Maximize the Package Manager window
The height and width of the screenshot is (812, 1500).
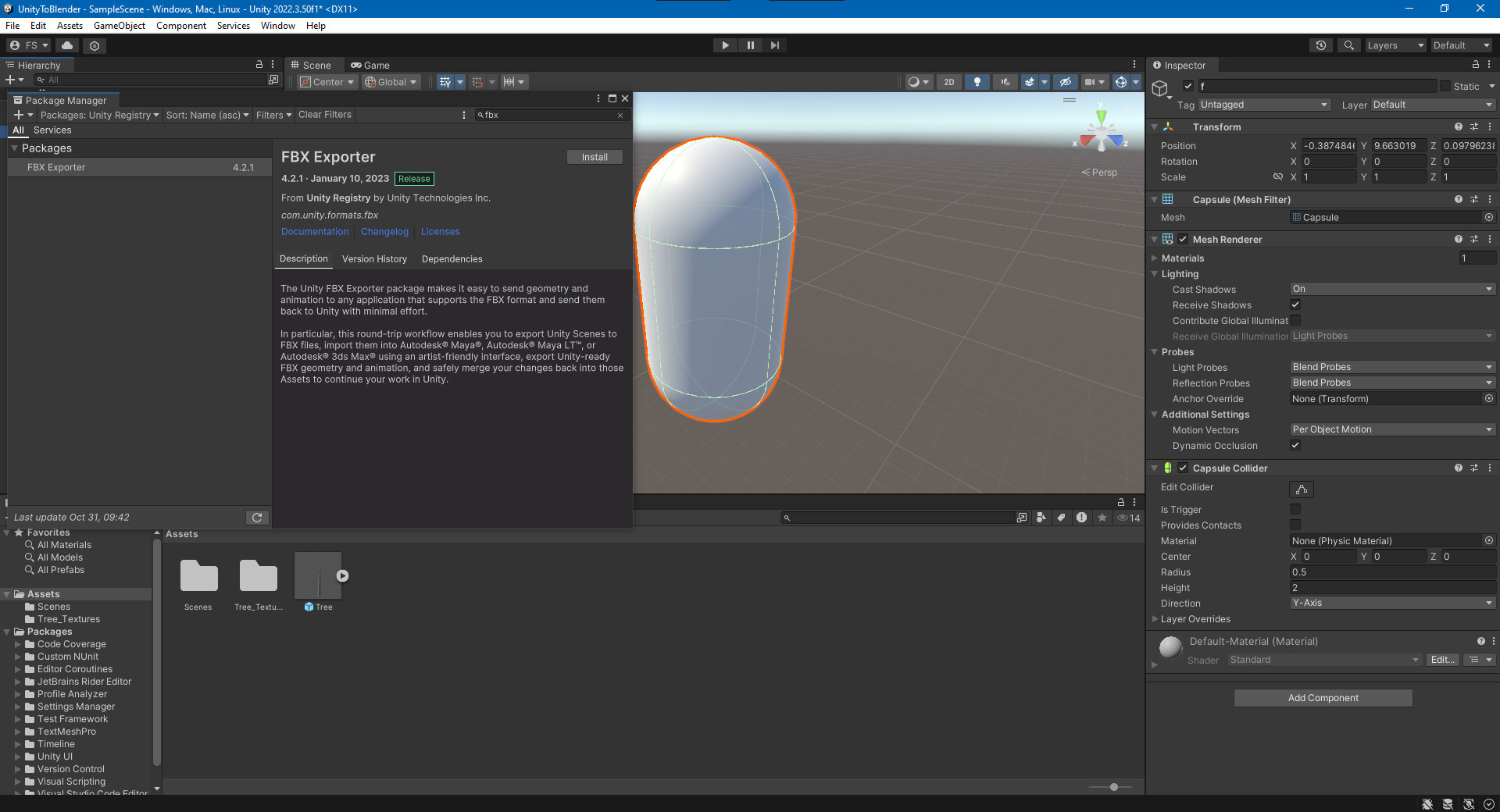[612, 98]
